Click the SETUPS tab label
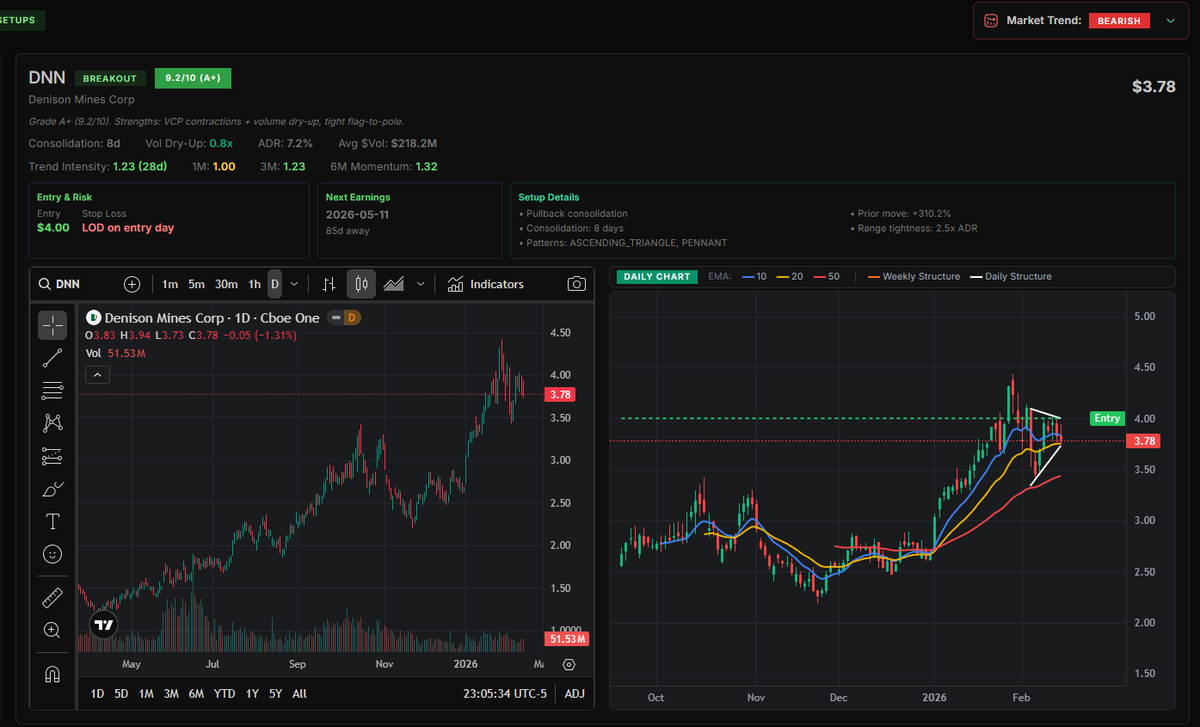Image resolution: width=1200 pixels, height=727 pixels. coord(18,20)
